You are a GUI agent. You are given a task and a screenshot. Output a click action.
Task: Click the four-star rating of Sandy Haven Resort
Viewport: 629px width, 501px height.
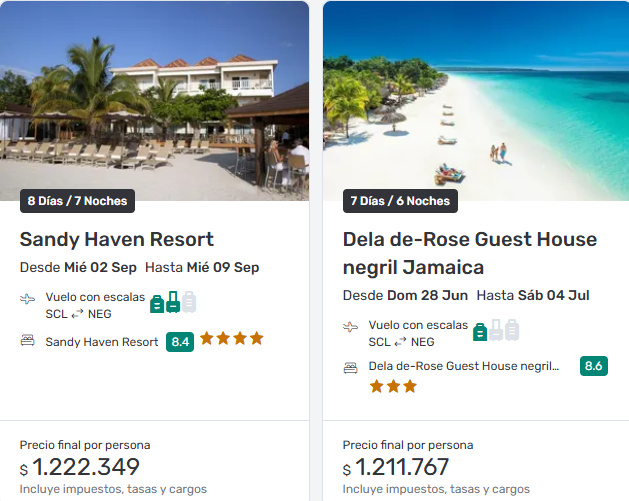point(231,339)
